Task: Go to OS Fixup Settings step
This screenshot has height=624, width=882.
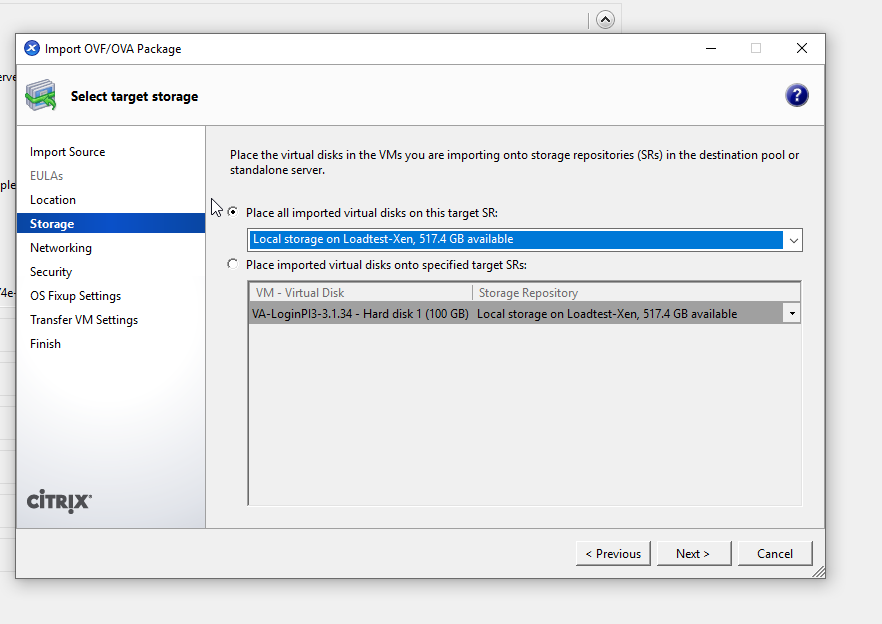Action: pyautogui.click(x=75, y=296)
